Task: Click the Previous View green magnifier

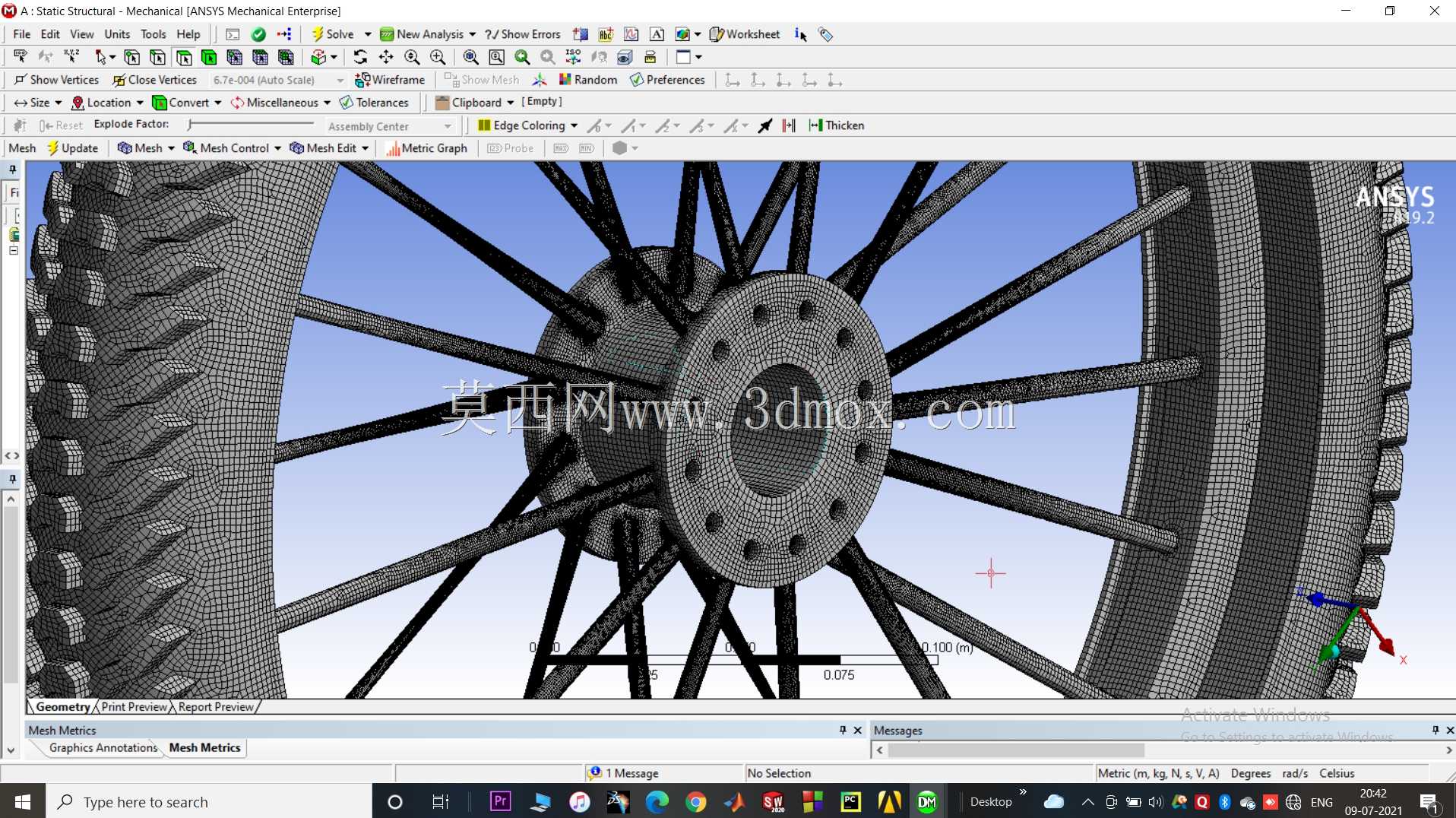Action: coord(522,57)
